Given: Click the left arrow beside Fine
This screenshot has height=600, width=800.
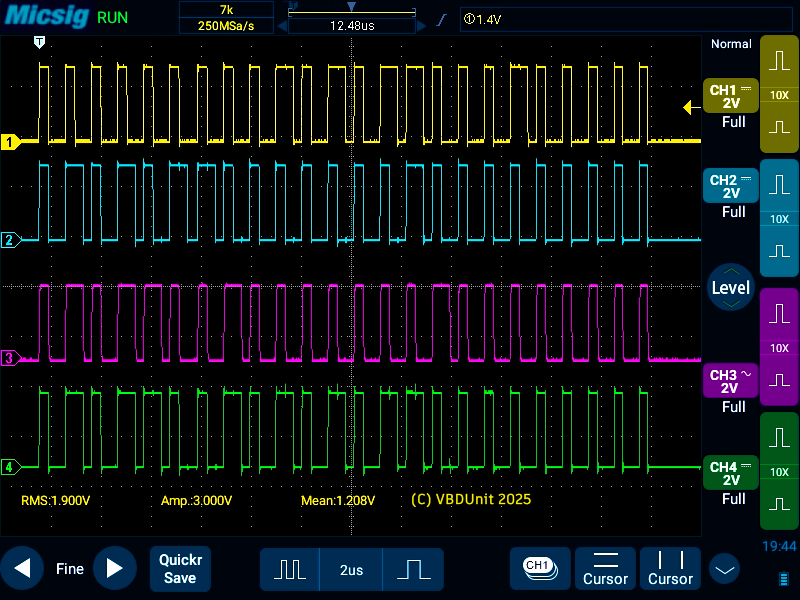Looking at the screenshot, I should point(22,569).
